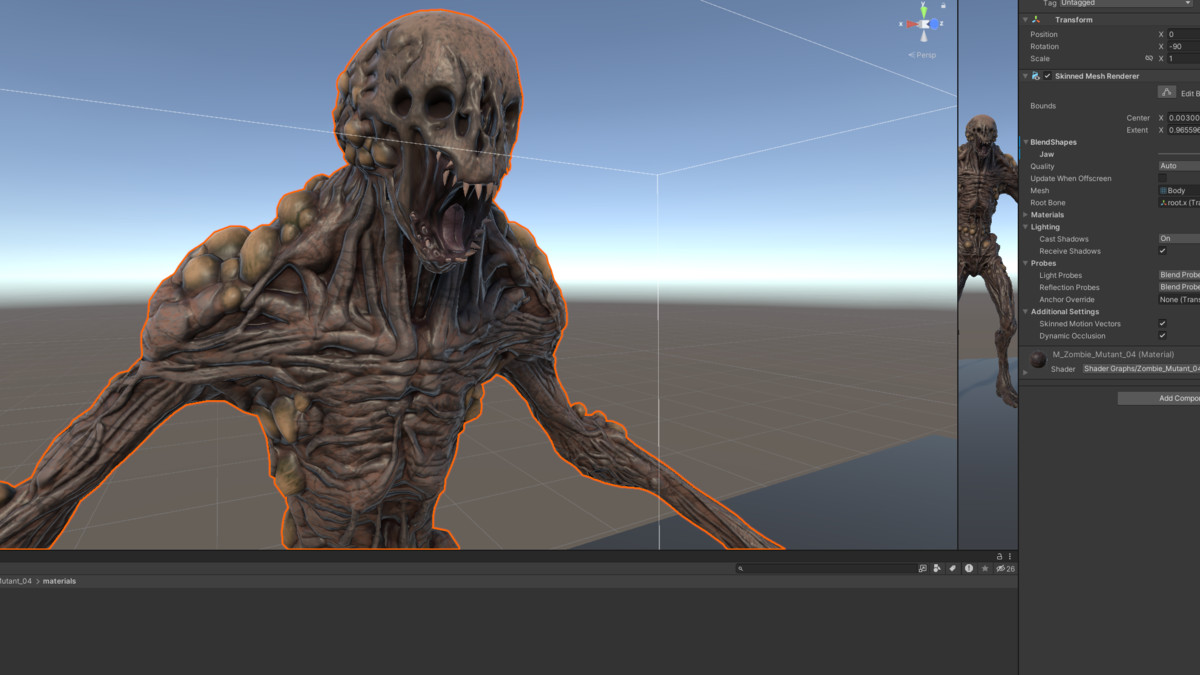Click the Mesh field Body object icon
The image size is (1200, 675).
pos(1163,191)
